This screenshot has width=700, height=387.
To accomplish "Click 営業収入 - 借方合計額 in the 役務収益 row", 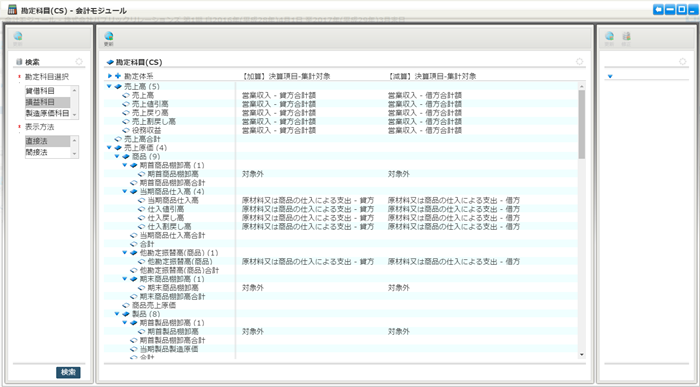I will point(425,130).
